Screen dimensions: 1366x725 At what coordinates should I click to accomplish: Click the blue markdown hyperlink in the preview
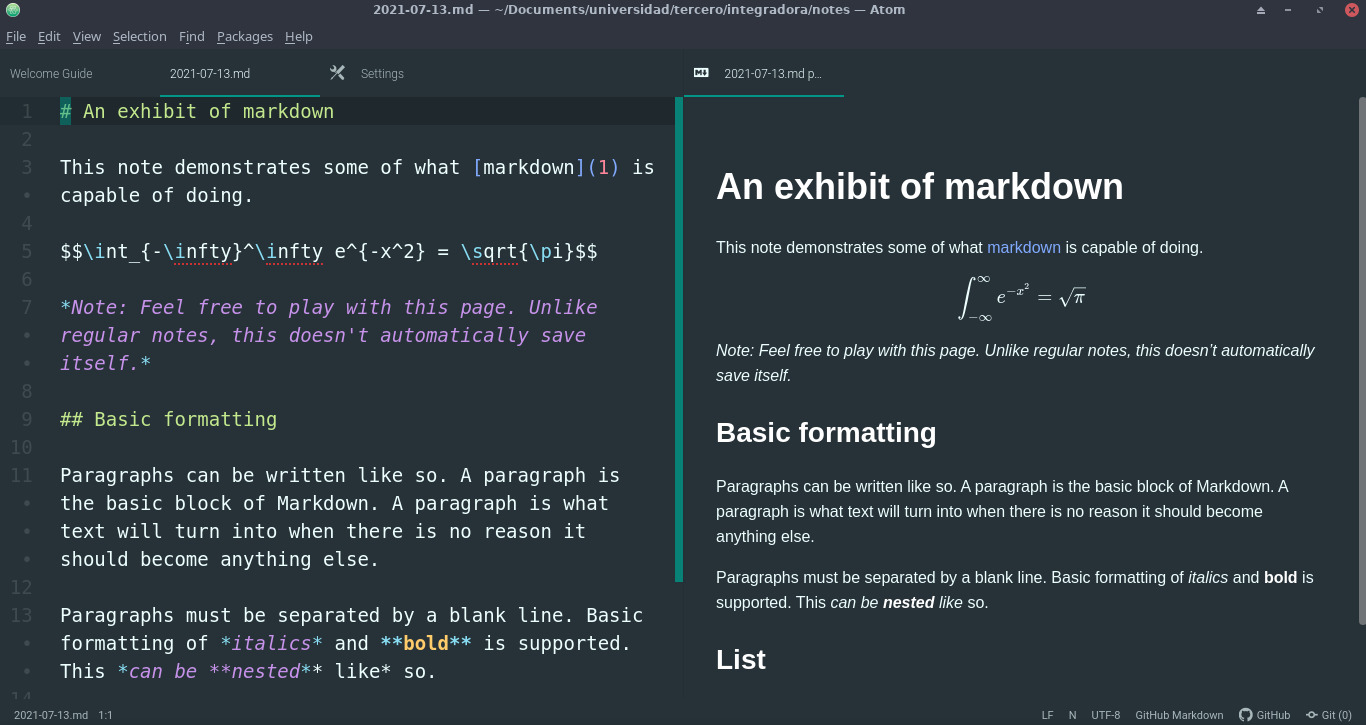[x=1023, y=247]
